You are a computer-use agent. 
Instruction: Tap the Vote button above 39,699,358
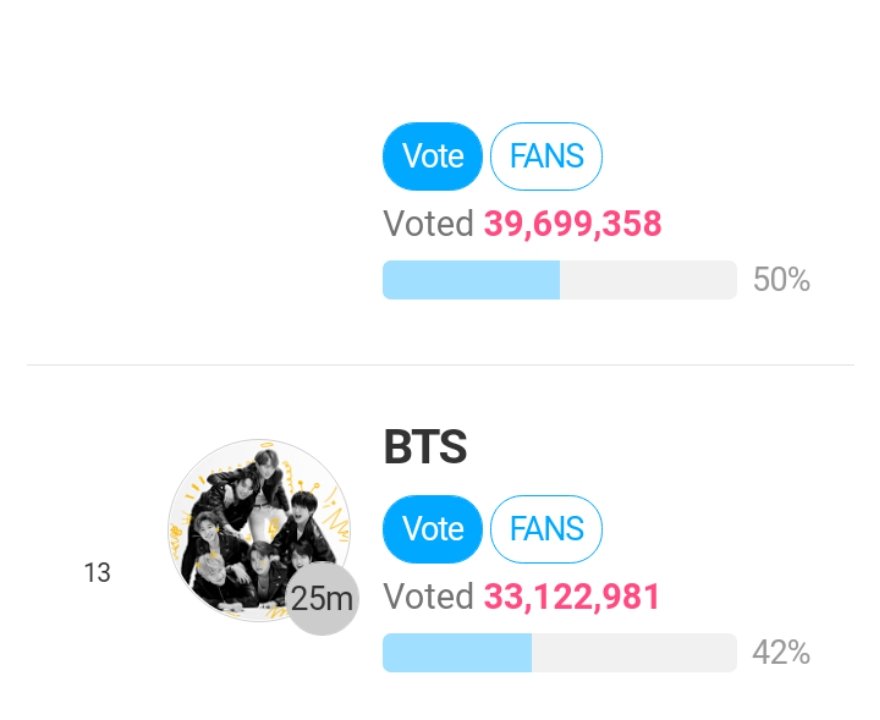tap(432, 156)
